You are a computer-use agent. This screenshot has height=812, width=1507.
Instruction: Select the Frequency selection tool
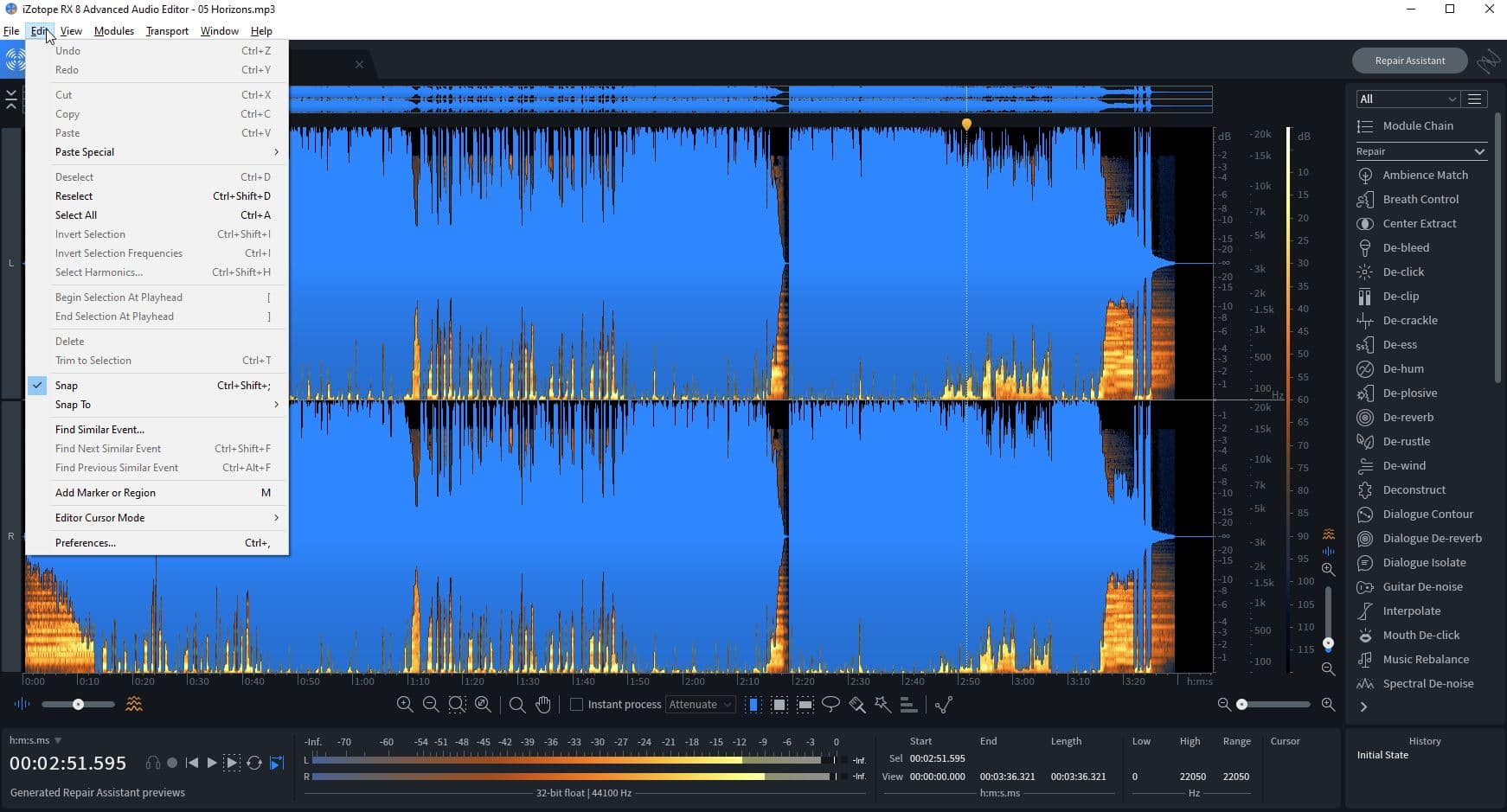click(x=805, y=705)
